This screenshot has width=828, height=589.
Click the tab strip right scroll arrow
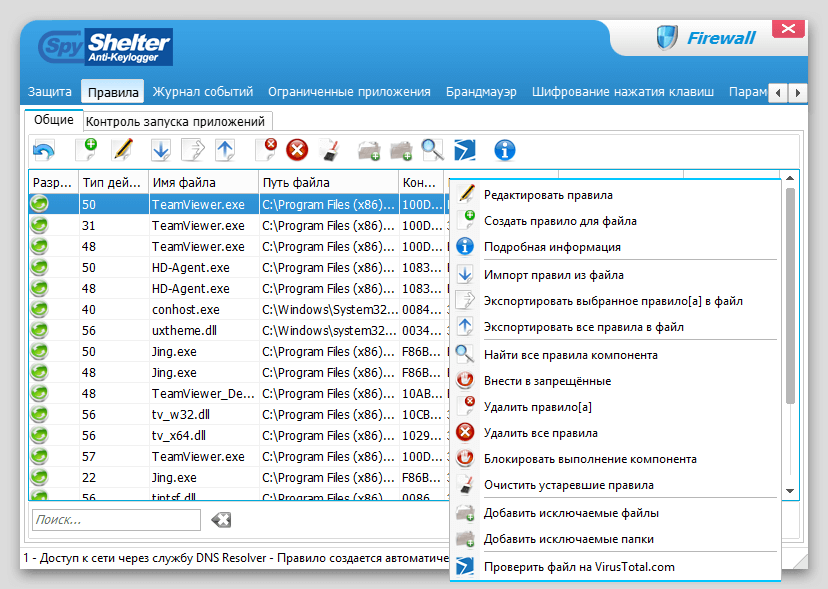point(797,93)
